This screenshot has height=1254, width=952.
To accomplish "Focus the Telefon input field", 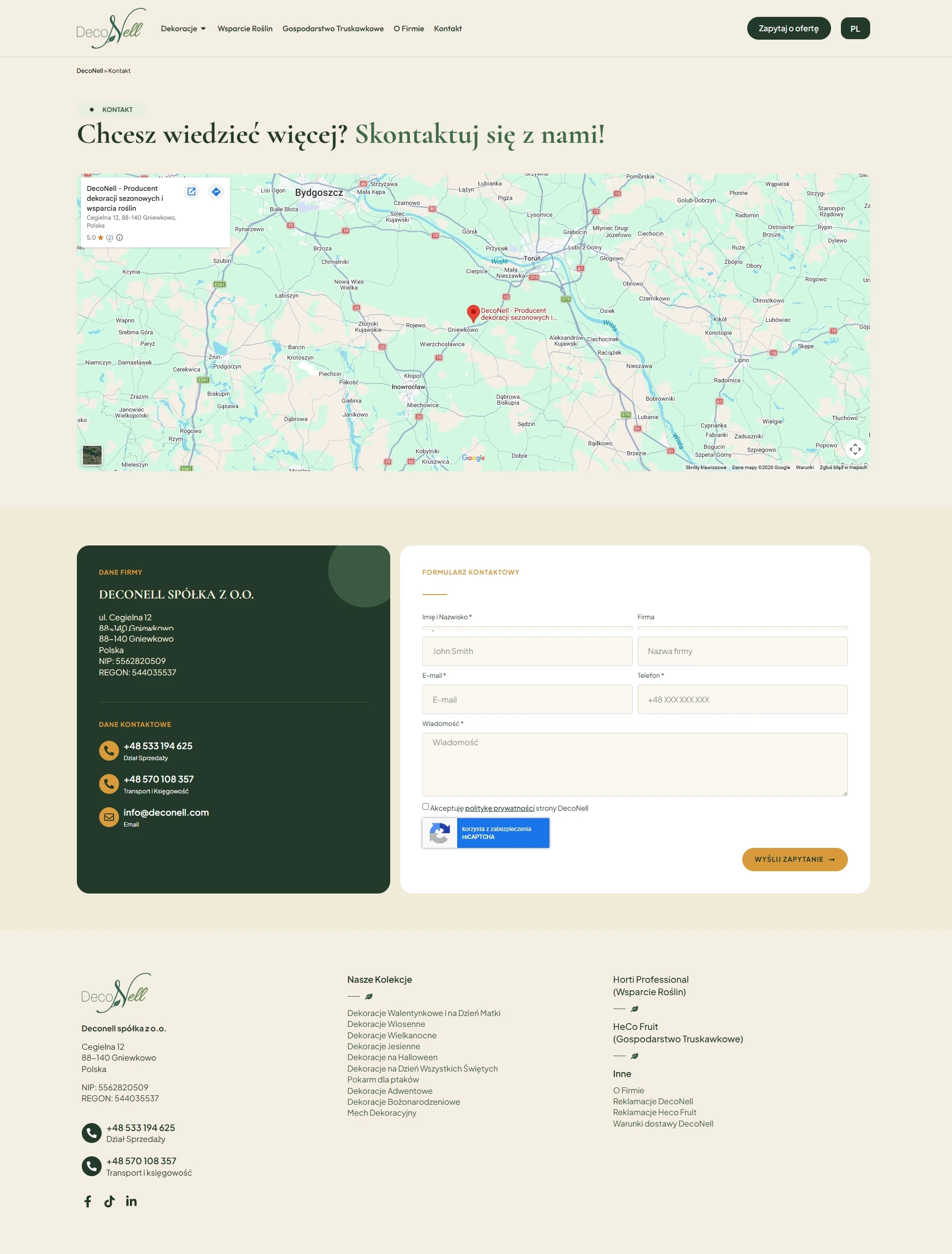I will 742,700.
